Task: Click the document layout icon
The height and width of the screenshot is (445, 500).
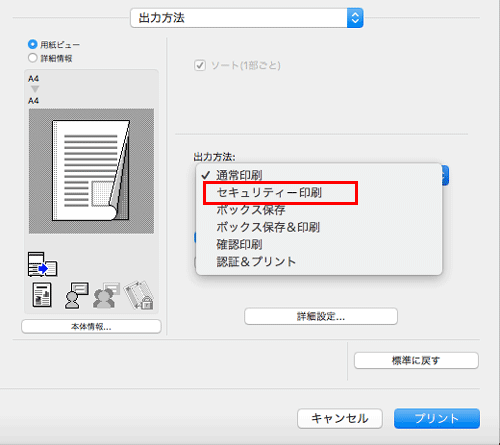Action: click(42, 295)
